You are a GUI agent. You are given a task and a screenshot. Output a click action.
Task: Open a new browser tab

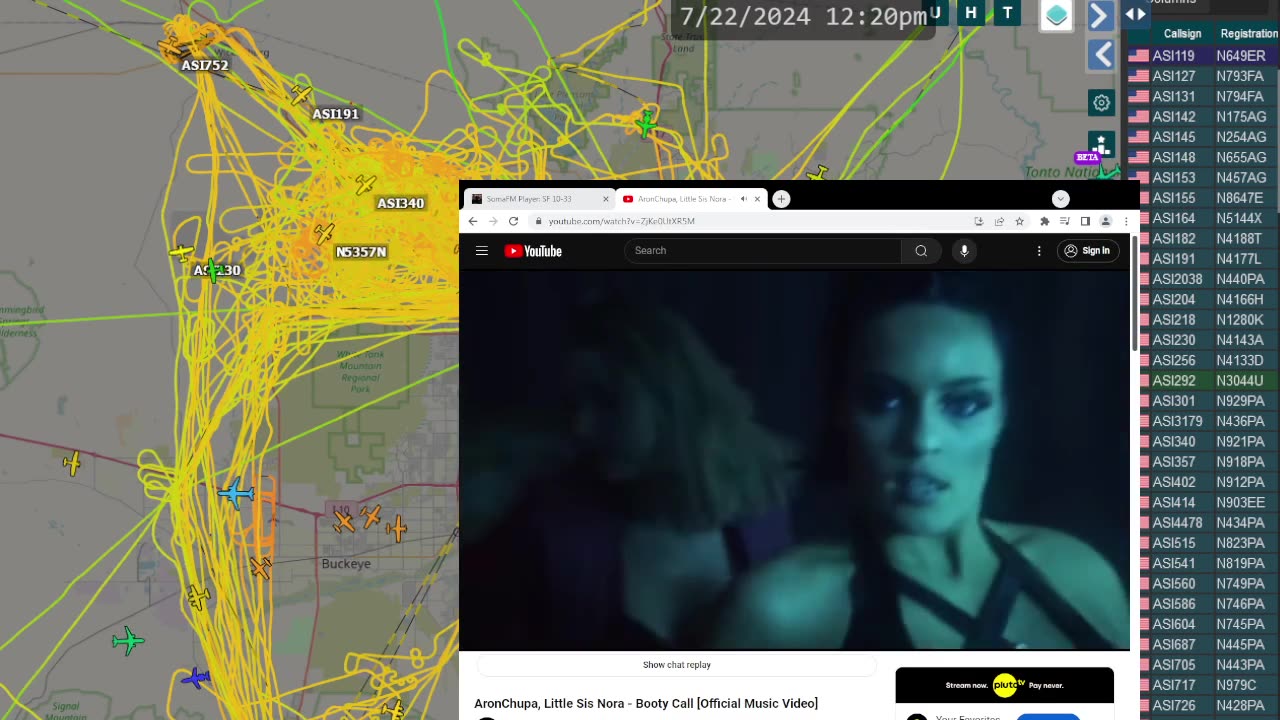pos(781,199)
